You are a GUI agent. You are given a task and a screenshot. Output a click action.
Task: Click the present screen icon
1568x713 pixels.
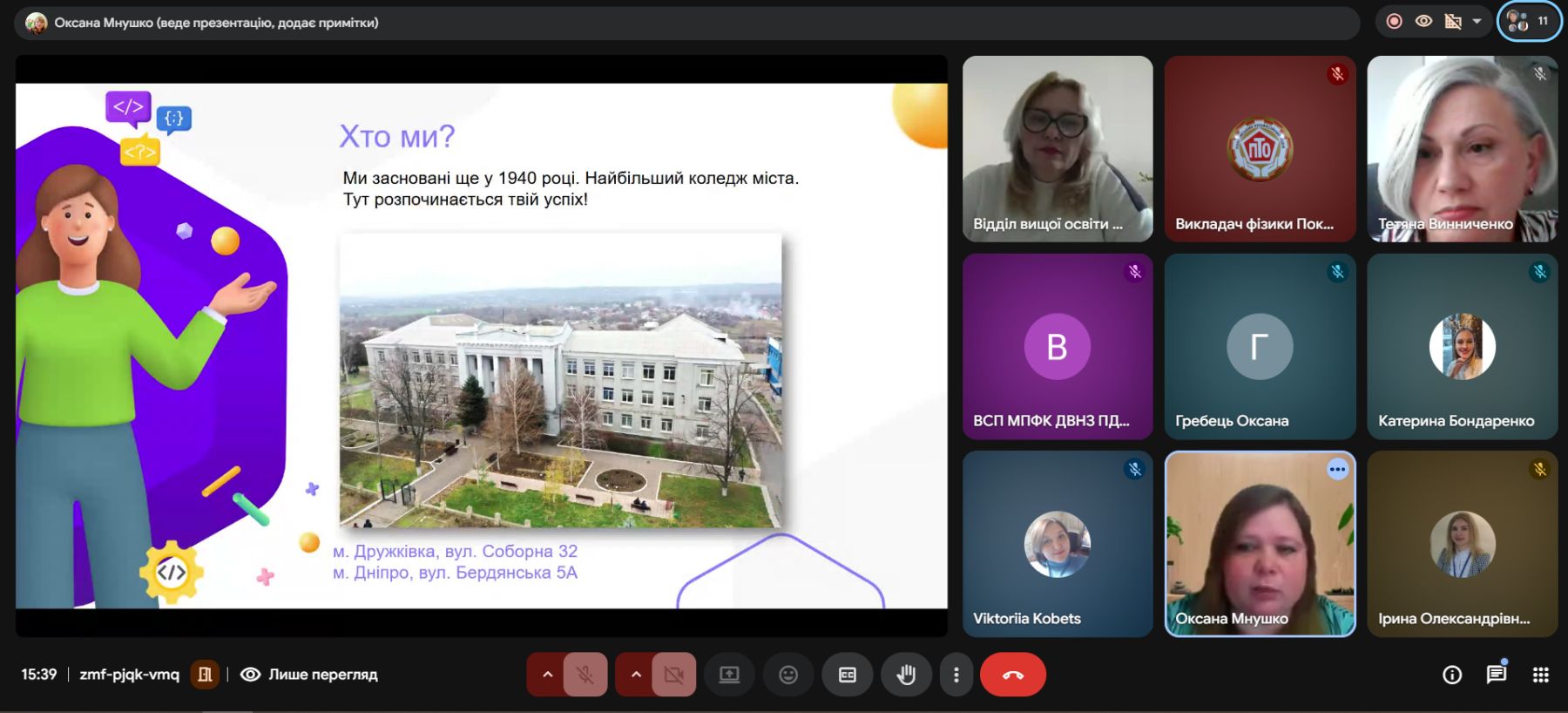click(x=729, y=675)
